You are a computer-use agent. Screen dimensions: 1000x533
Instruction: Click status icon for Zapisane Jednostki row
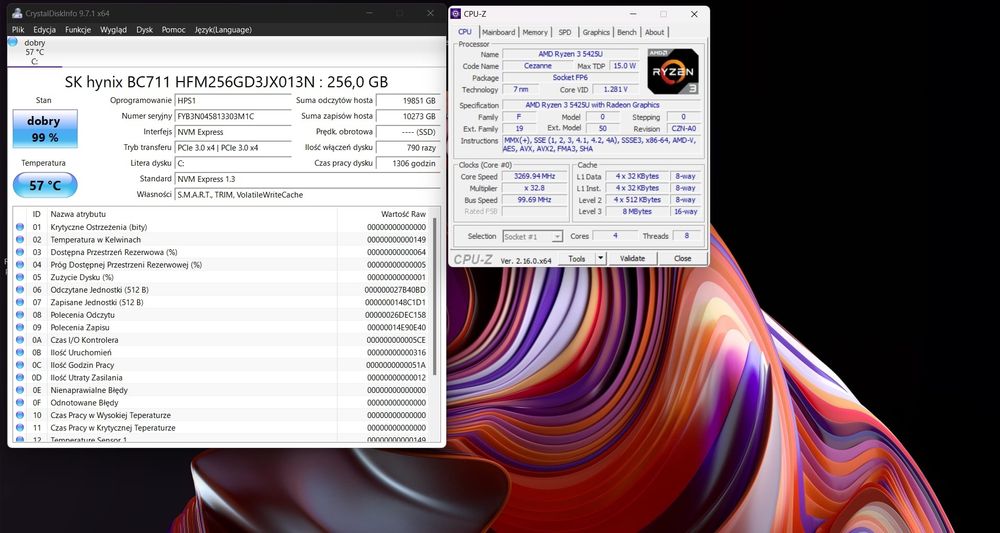(x=20, y=302)
